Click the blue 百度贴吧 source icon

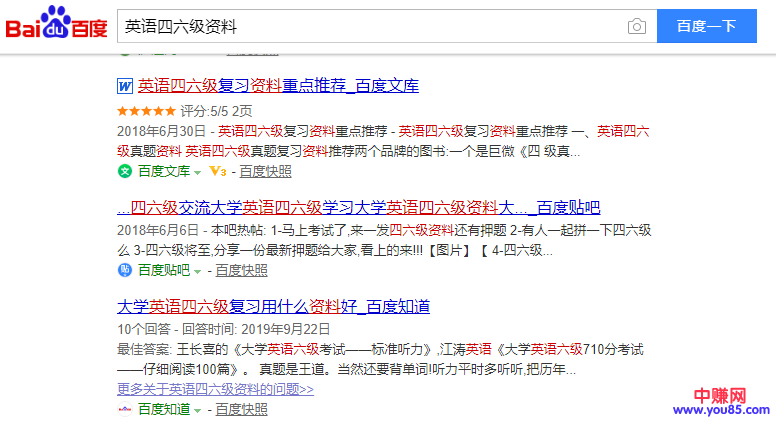coord(125,270)
